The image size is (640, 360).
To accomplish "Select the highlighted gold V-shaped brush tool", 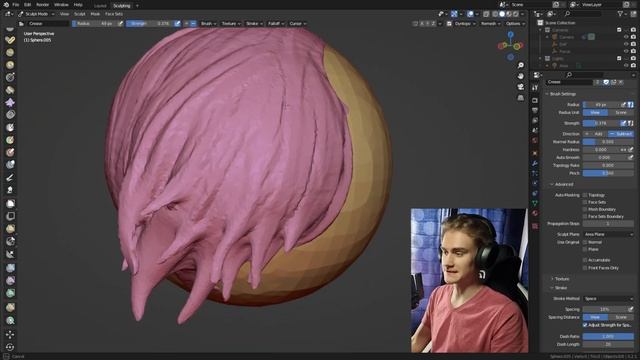I will [x=10, y=40].
